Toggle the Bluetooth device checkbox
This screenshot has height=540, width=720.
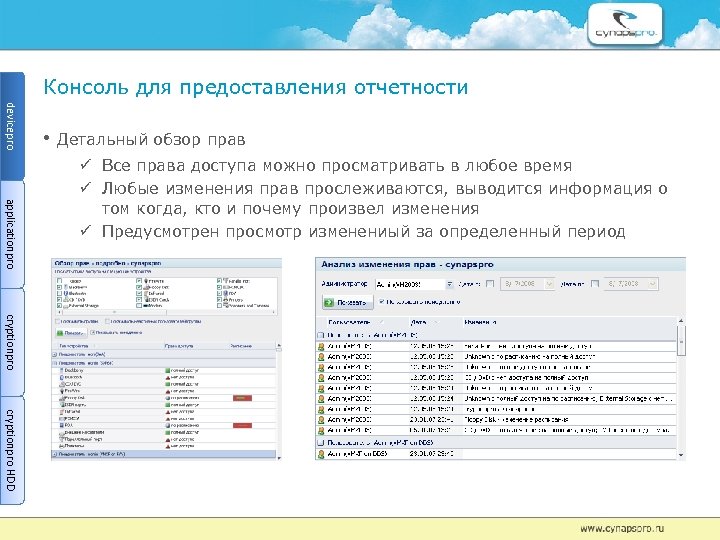point(59,293)
